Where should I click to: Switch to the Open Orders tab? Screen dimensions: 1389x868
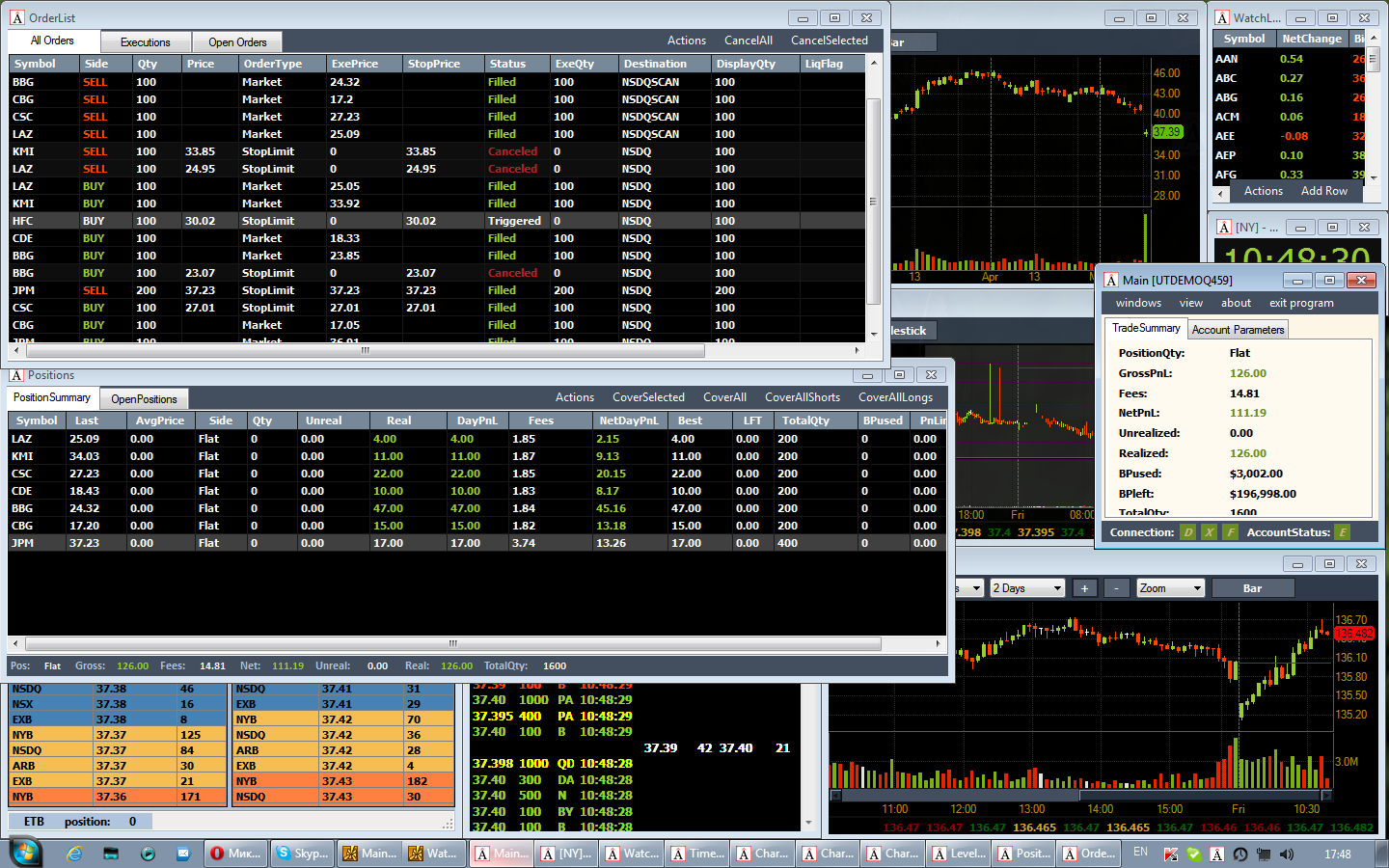[x=237, y=42]
